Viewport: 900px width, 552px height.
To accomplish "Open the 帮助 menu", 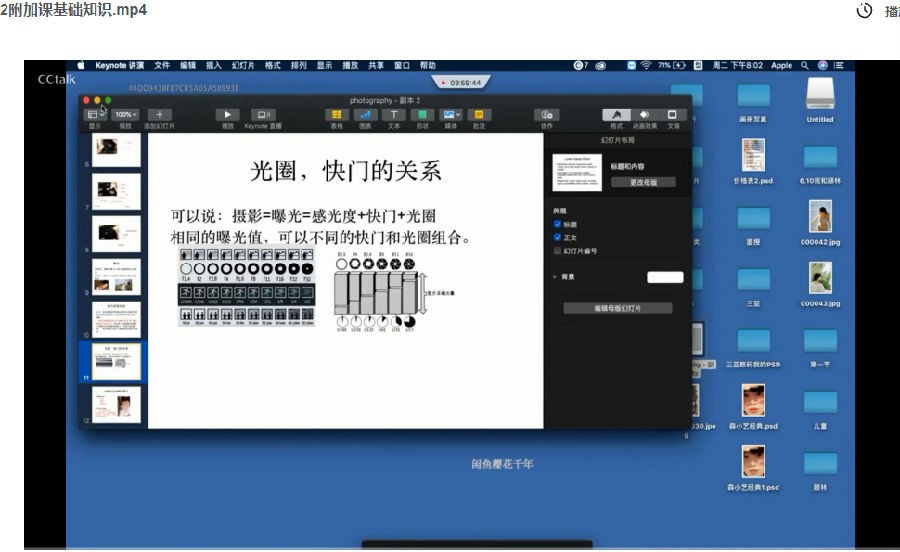I will click(428, 65).
